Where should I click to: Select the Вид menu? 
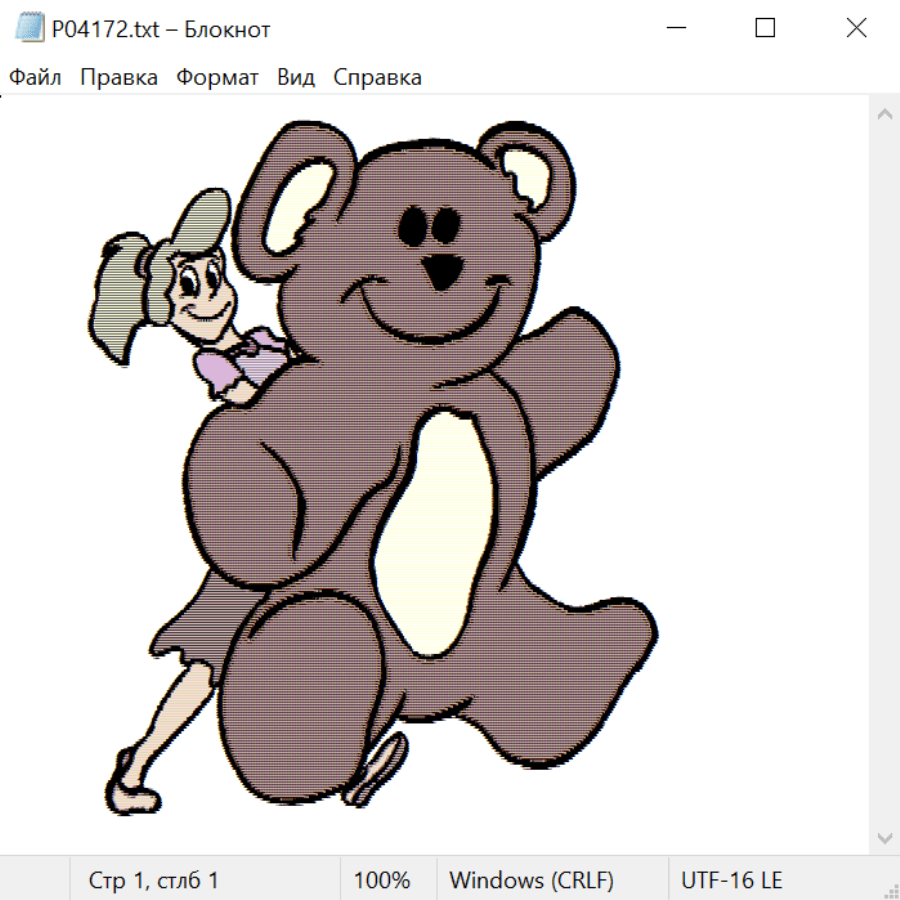(x=296, y=77)
